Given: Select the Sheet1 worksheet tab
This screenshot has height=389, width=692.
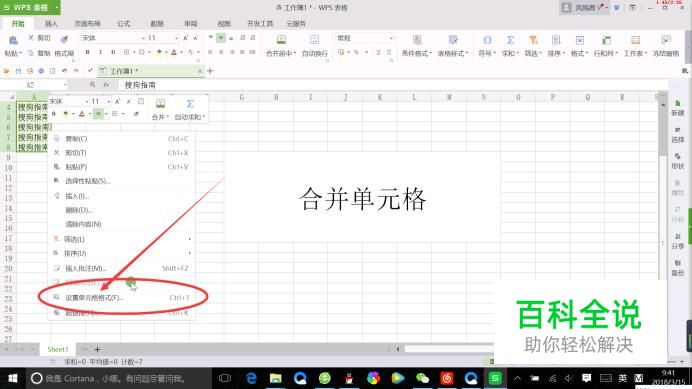Looking at the screenshot, I should tap(58, 349).
